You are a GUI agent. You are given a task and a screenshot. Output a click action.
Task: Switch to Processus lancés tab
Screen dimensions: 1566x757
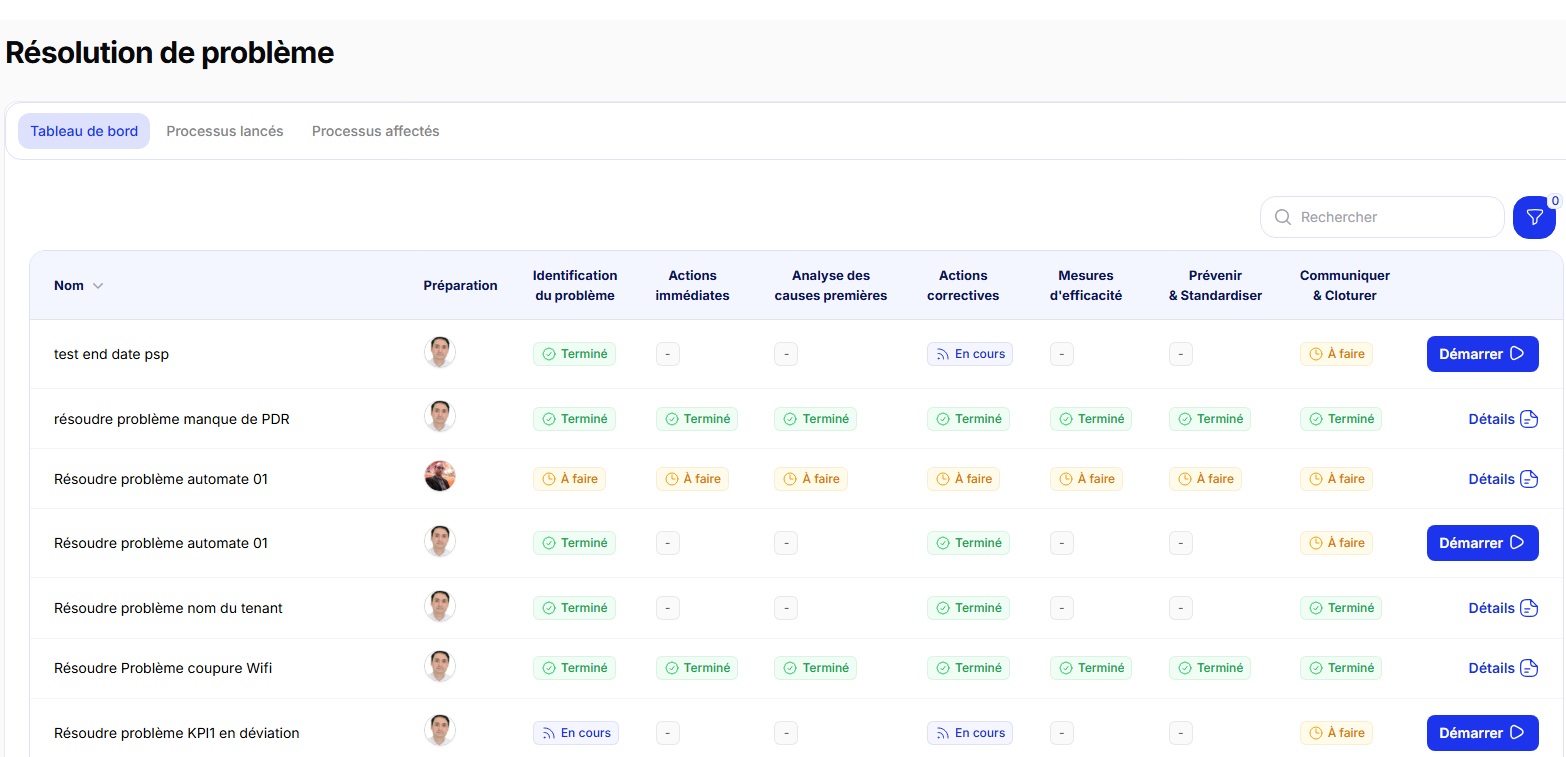225,131
